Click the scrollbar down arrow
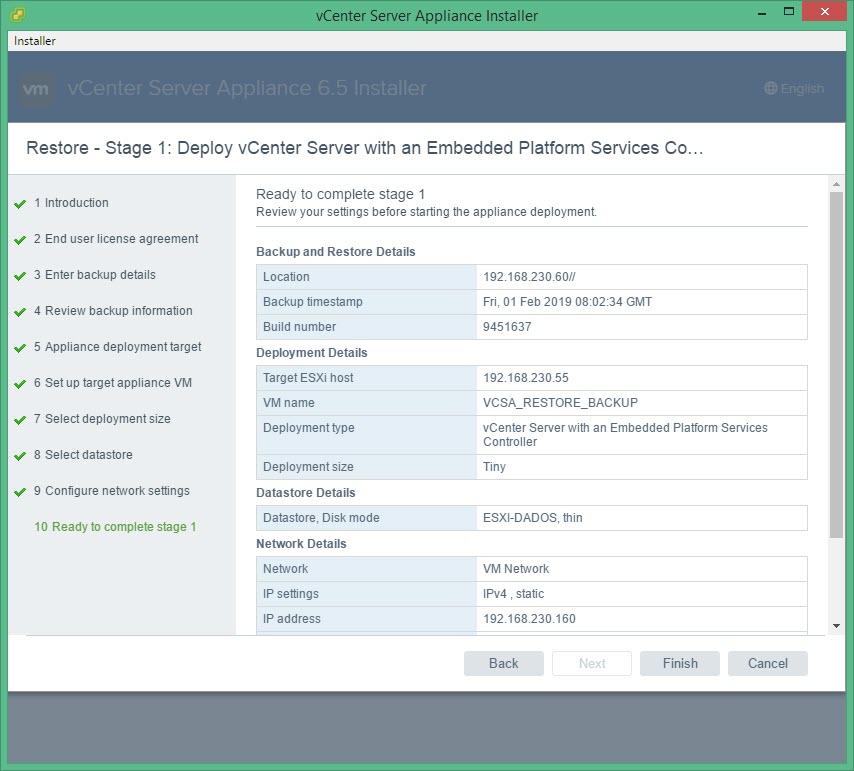The image size is (854, 771). [836, 625]
